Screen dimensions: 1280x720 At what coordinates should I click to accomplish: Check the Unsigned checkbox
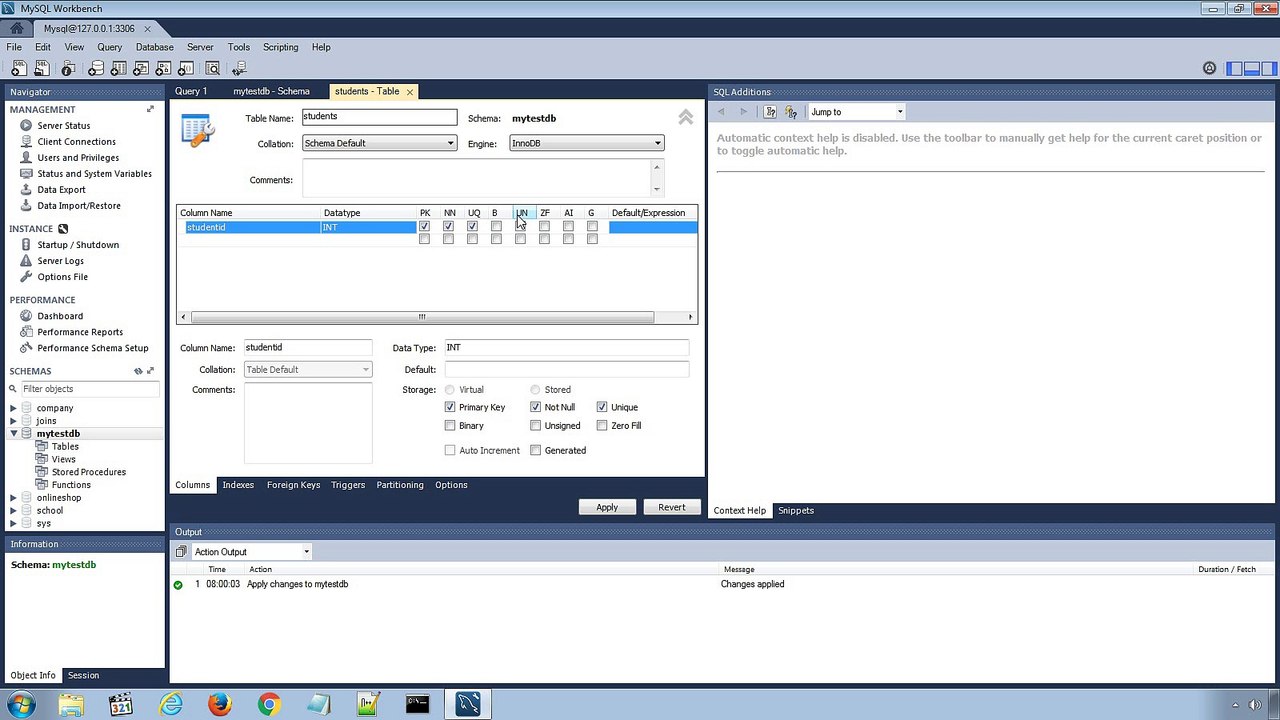(536, 426)
